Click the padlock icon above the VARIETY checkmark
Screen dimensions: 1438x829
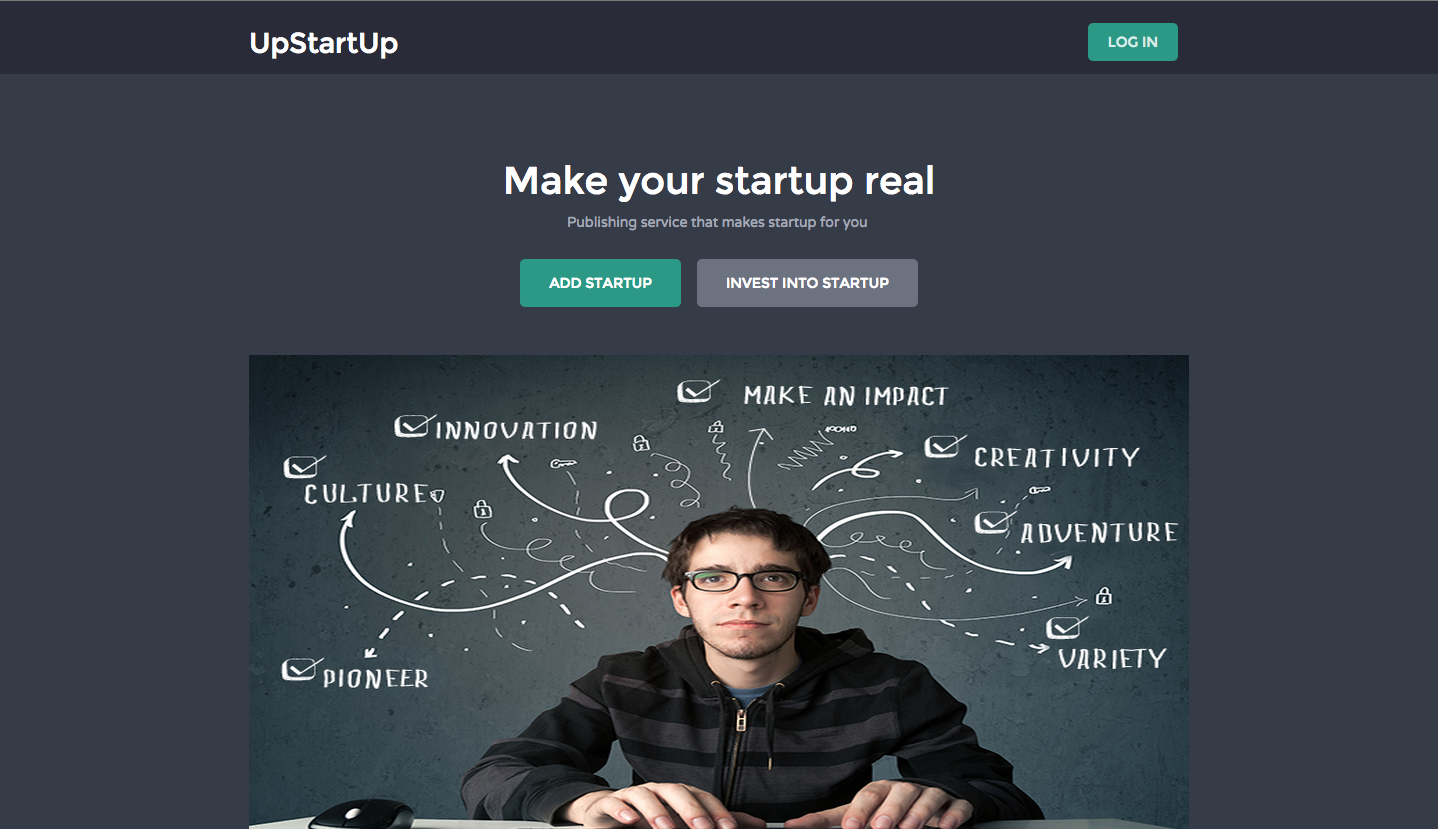pos(1104,596)
